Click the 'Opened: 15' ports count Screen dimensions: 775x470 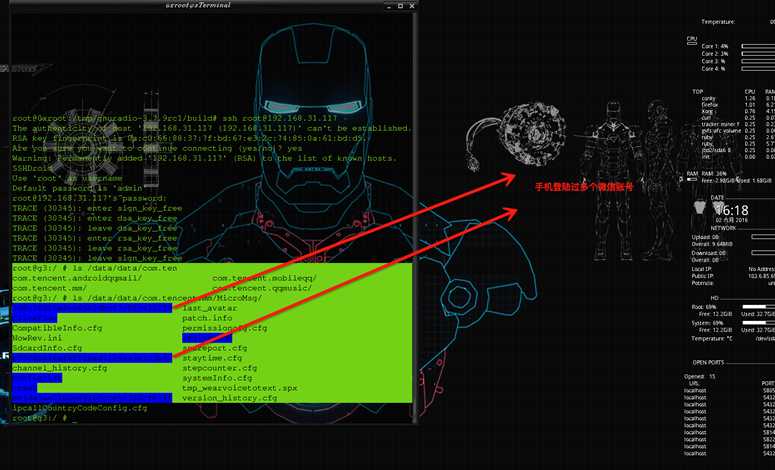click(700, 377)
